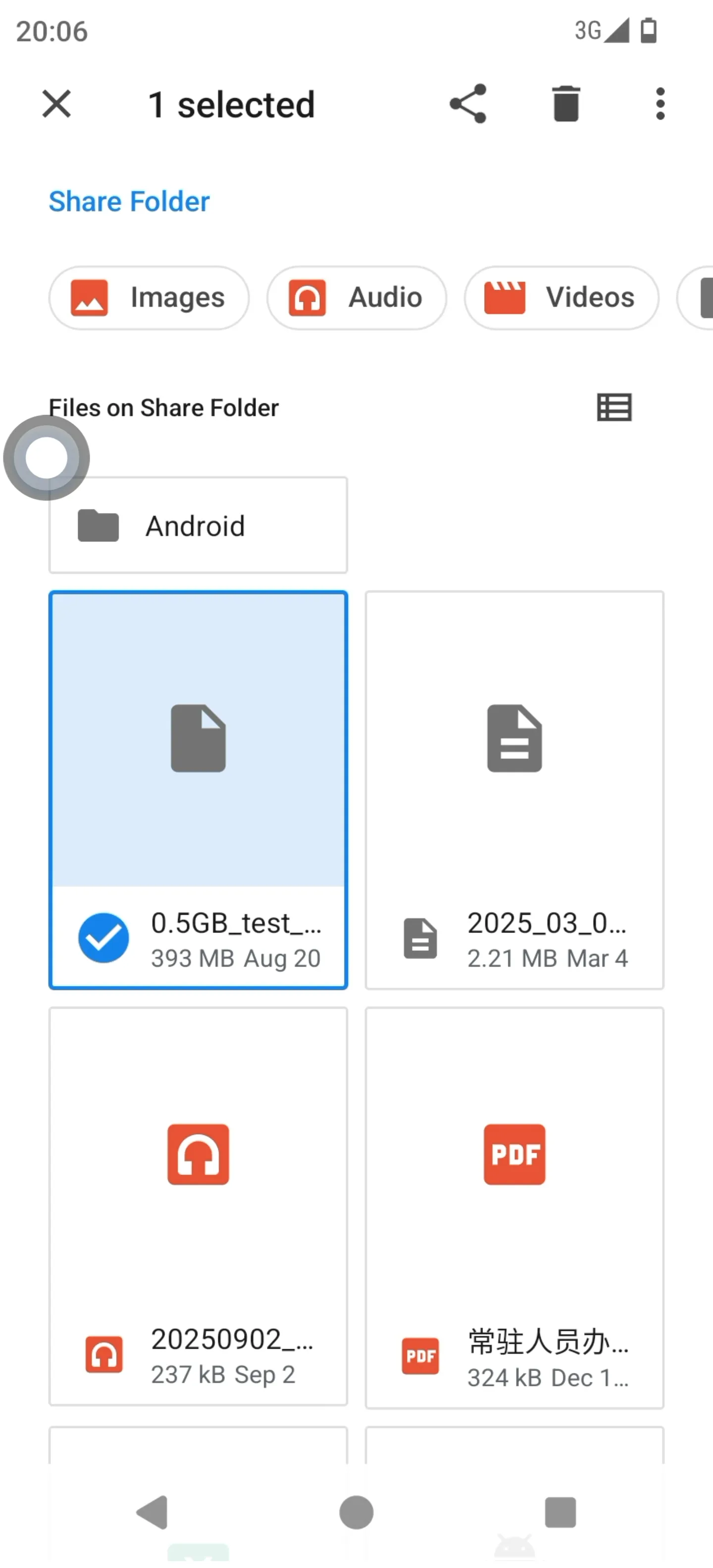Viewport: 713px width, 1568px height.
Task: Tap the Android home circle button
Action: 356,1512
